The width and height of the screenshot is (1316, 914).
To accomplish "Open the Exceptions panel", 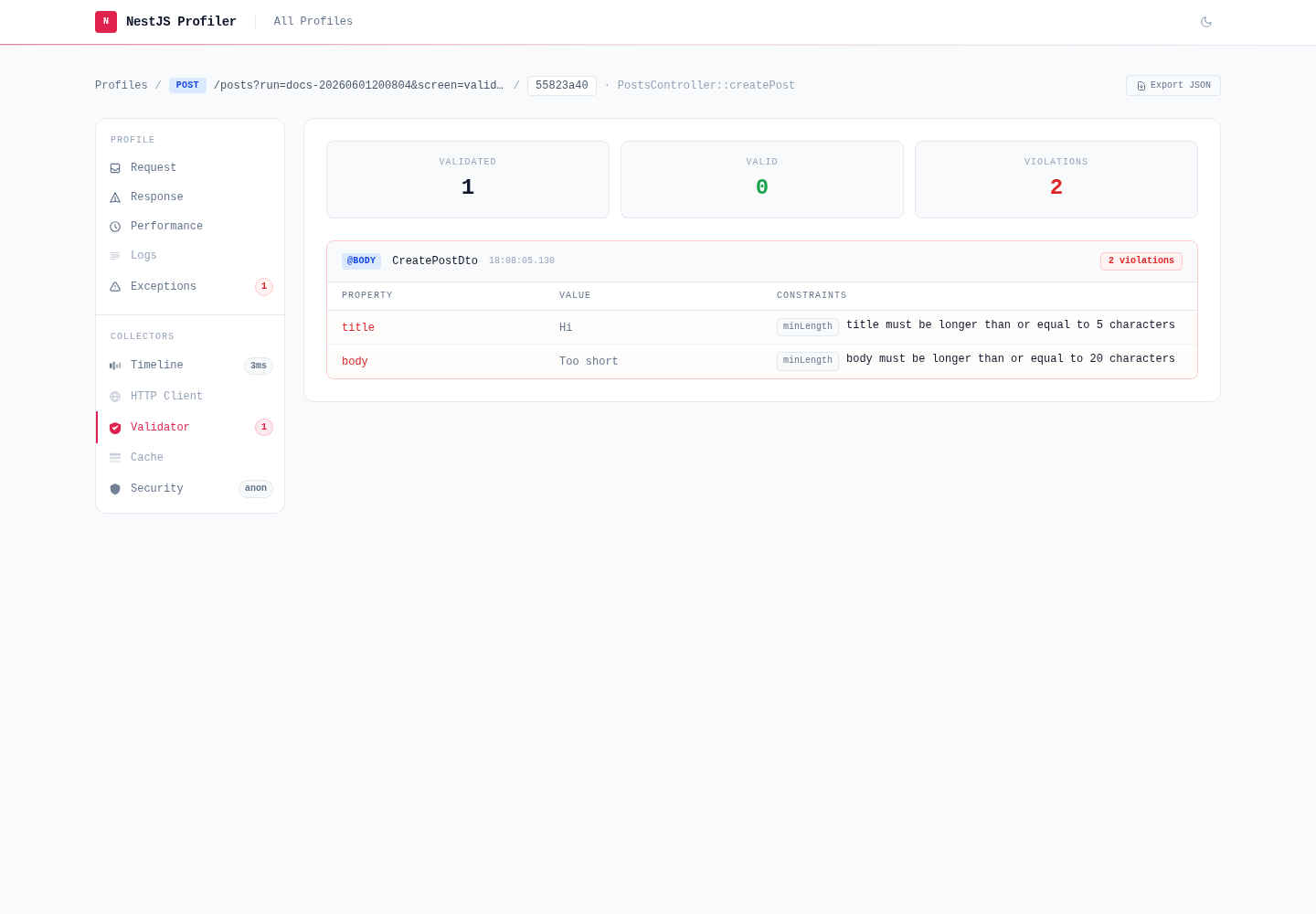I will click(x=190, y=287).
